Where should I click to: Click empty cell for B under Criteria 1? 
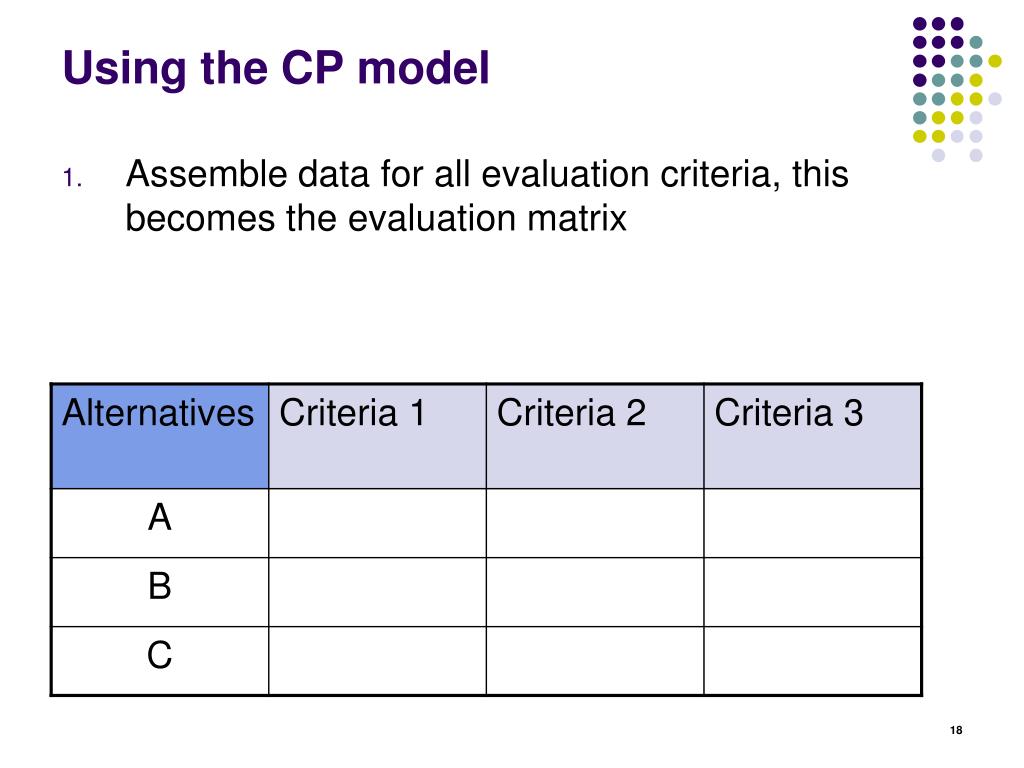[x=377, y=592]
